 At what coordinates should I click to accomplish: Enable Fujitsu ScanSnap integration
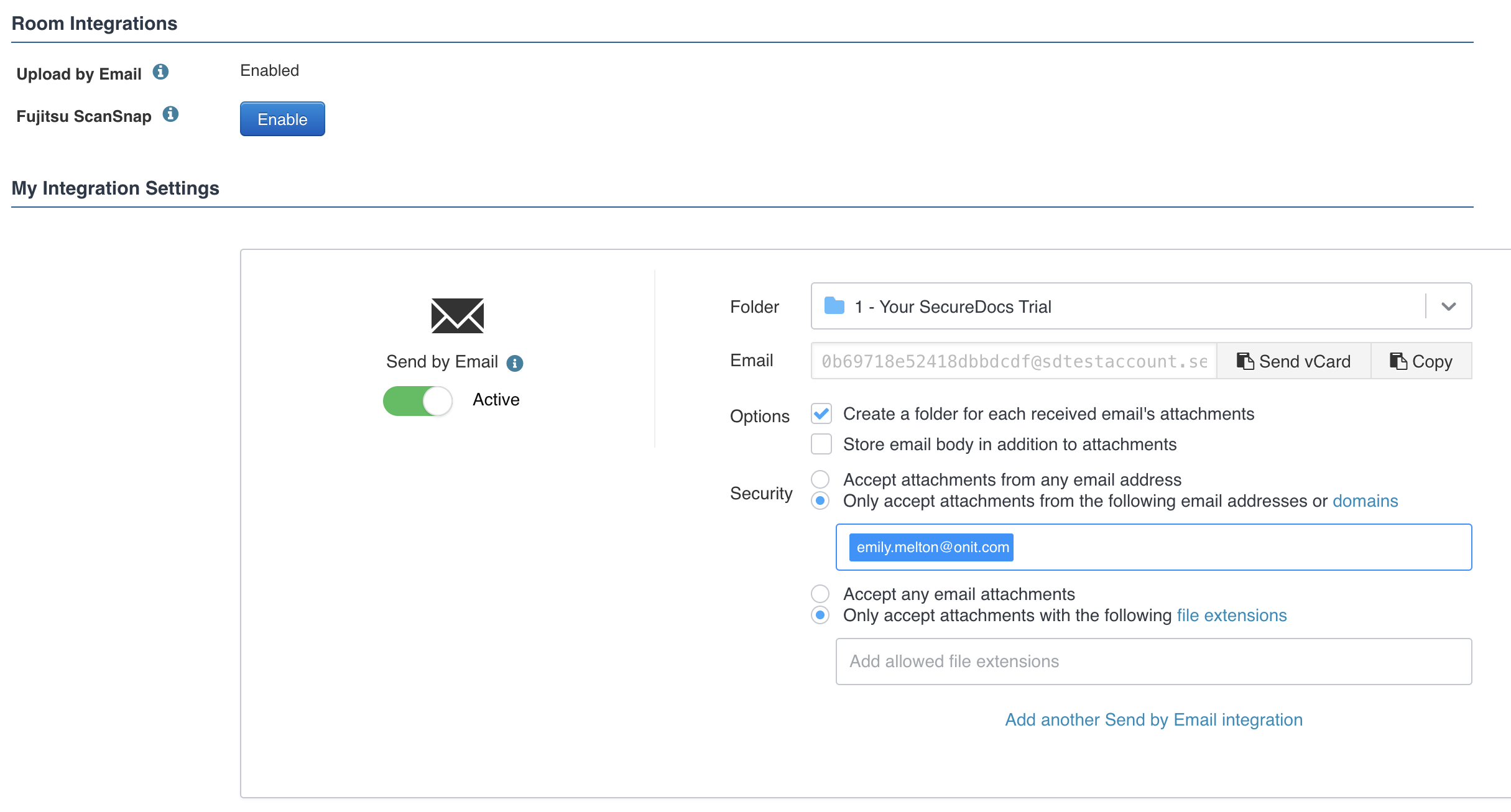(282, 119)
